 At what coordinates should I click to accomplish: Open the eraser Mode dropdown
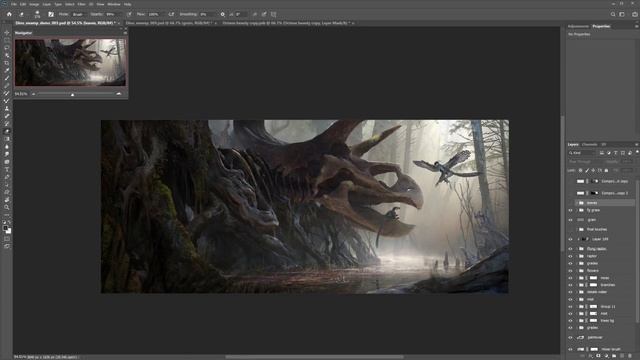pos(79,14)
